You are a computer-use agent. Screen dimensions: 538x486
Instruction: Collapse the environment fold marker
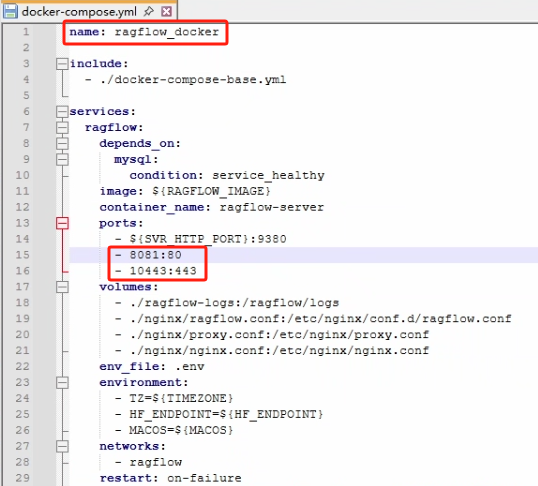pos(62,382)
